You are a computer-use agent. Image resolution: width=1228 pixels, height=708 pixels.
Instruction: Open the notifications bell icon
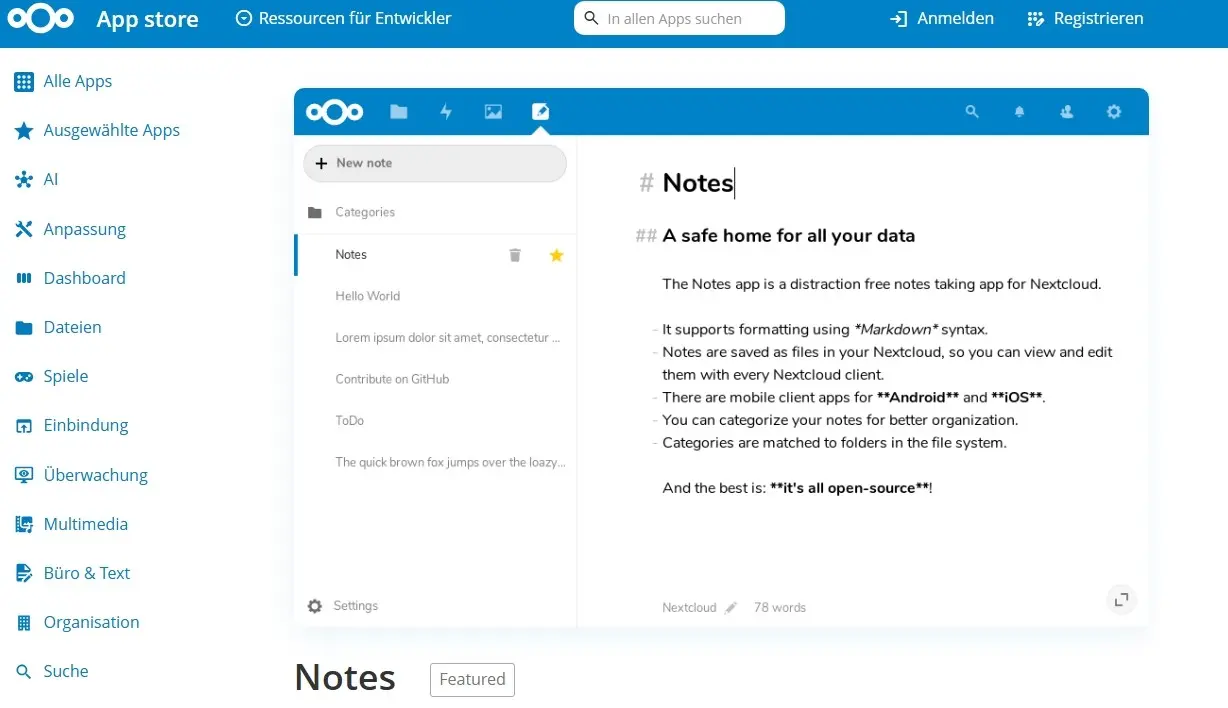[x=1019, y=112]
